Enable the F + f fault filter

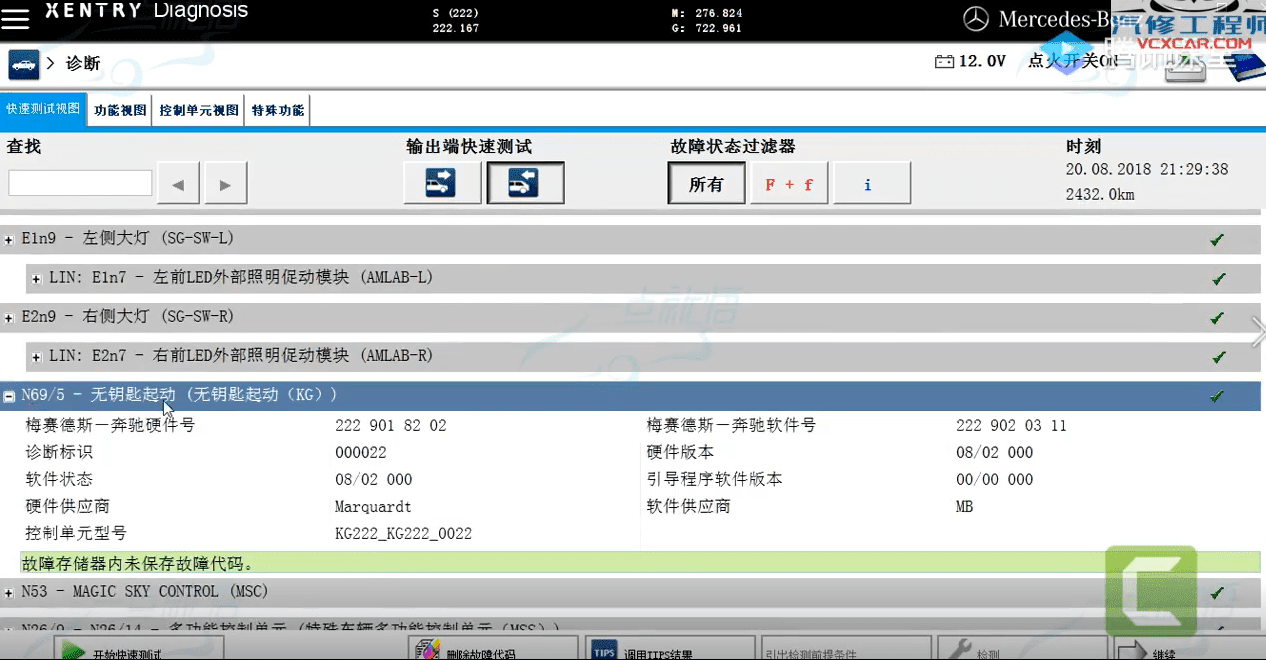(789, 182)
